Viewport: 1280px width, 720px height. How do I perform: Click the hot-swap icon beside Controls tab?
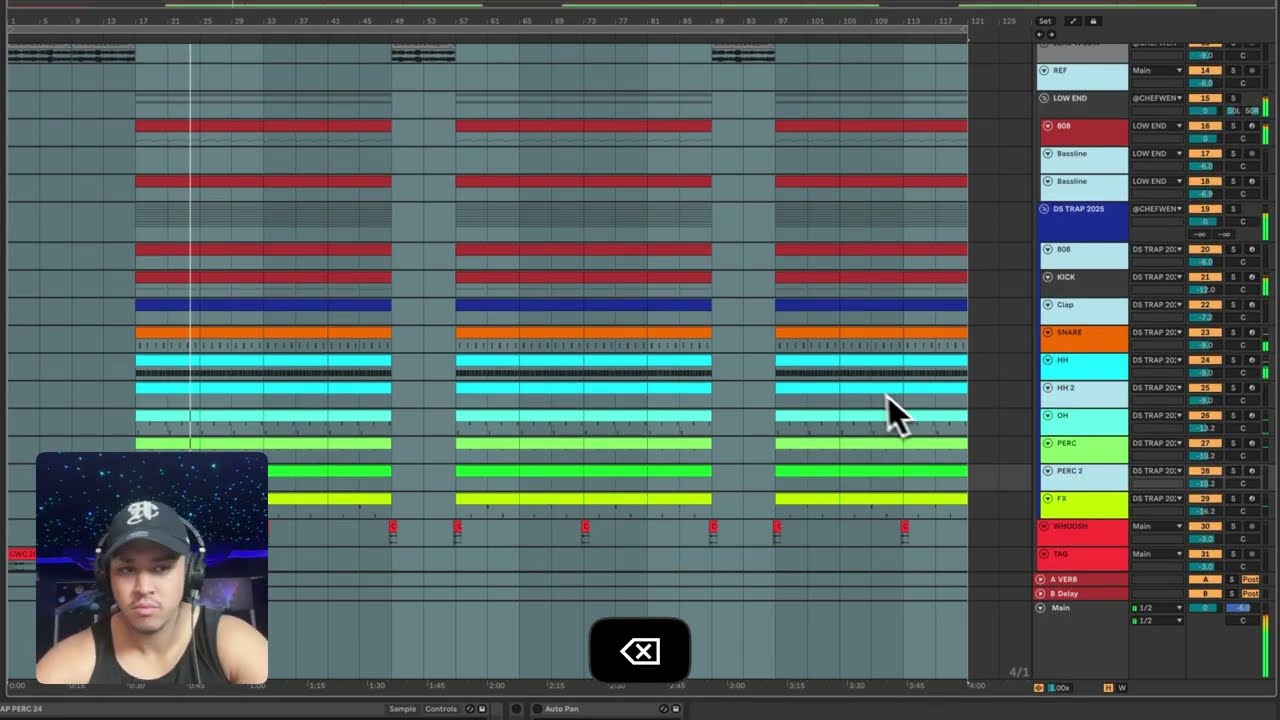click(x=468, y=709)
